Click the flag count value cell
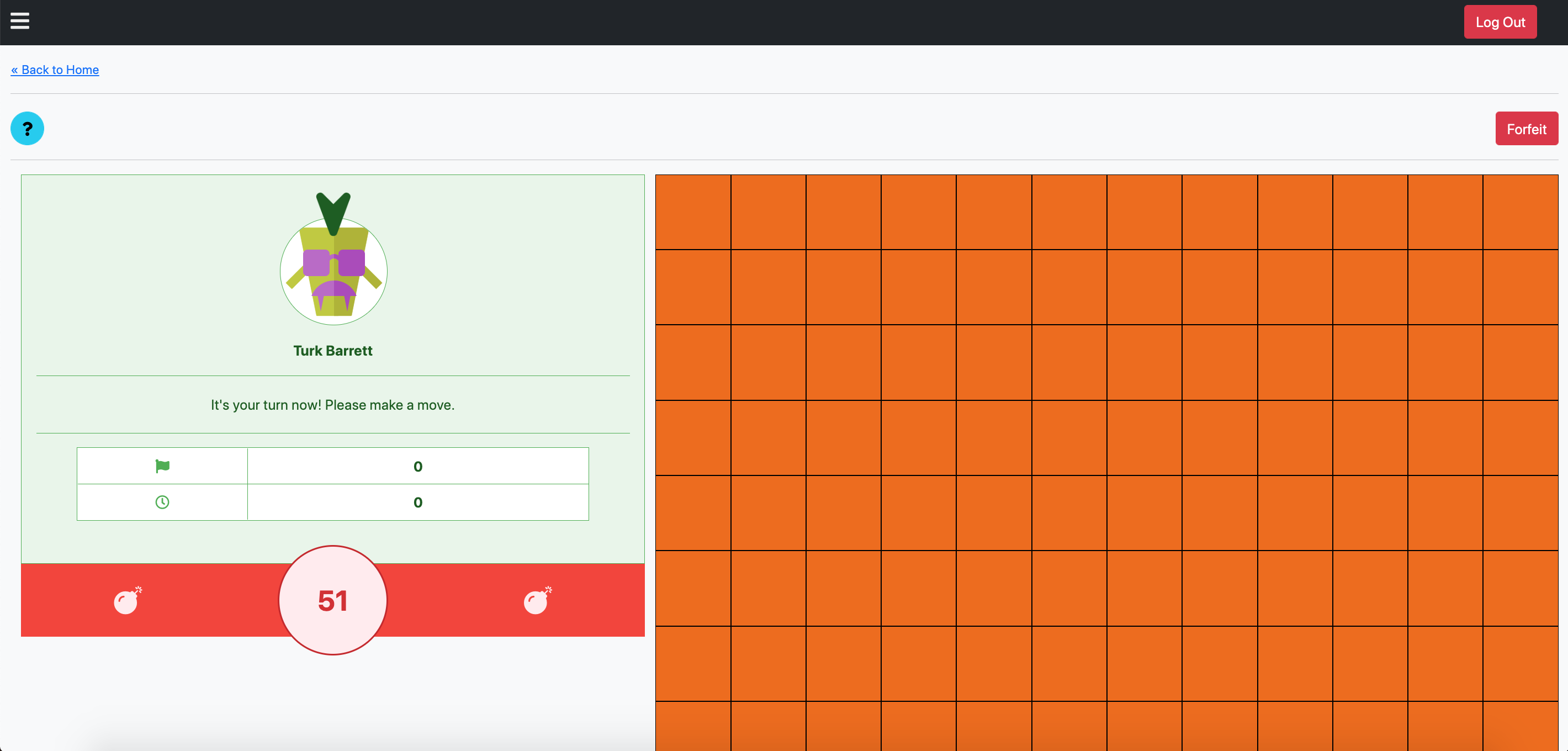 click(x=417, y=466)
